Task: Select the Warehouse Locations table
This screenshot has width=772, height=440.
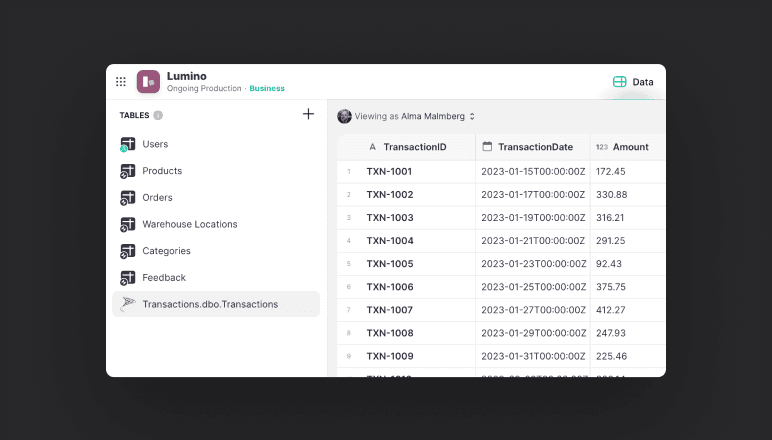Action: (189, 224)
